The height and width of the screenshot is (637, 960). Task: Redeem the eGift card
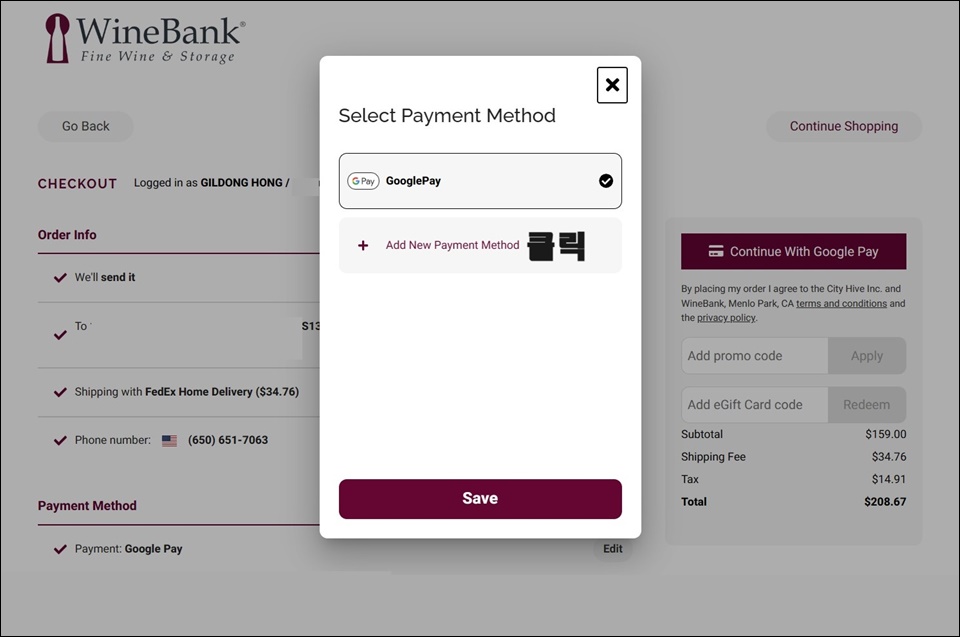click(x=867, y=405)
